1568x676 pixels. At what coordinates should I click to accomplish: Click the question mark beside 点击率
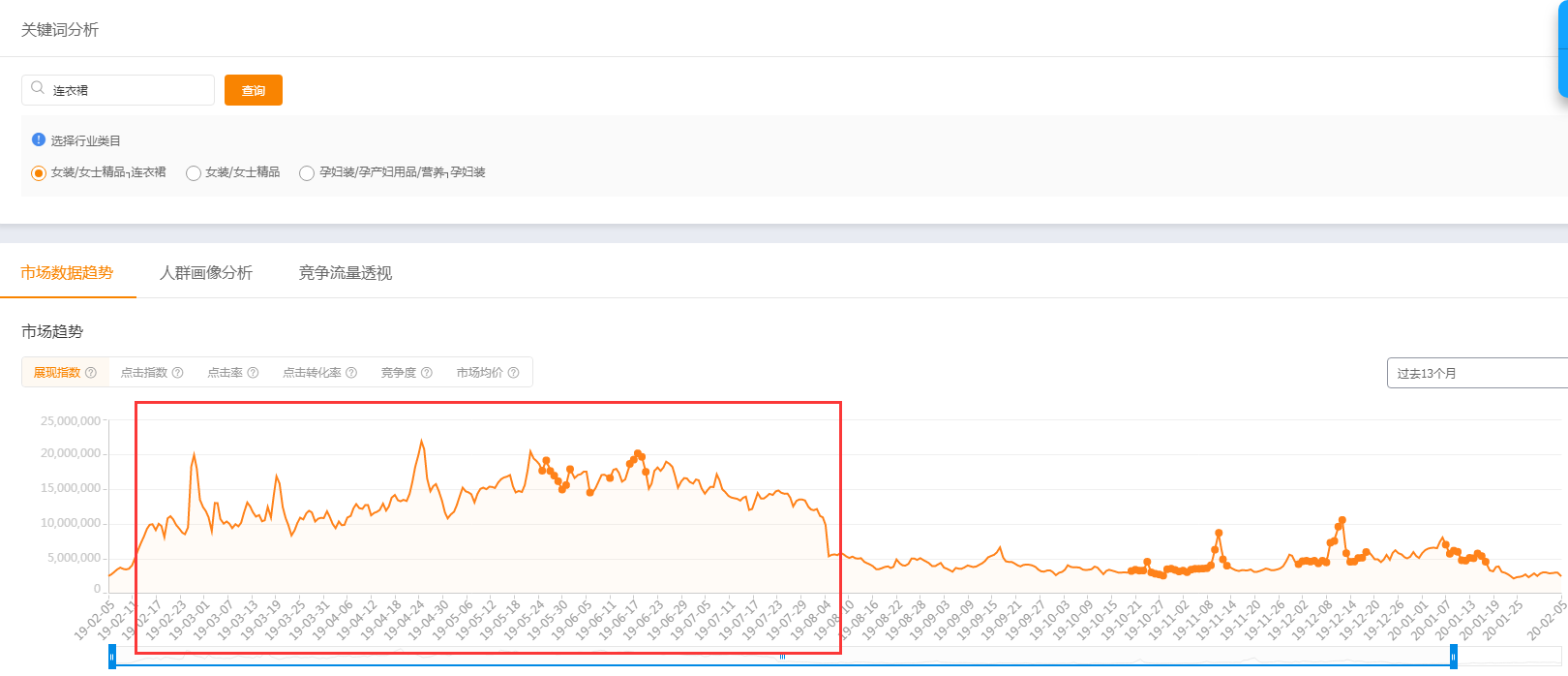(x=253, y=373)
